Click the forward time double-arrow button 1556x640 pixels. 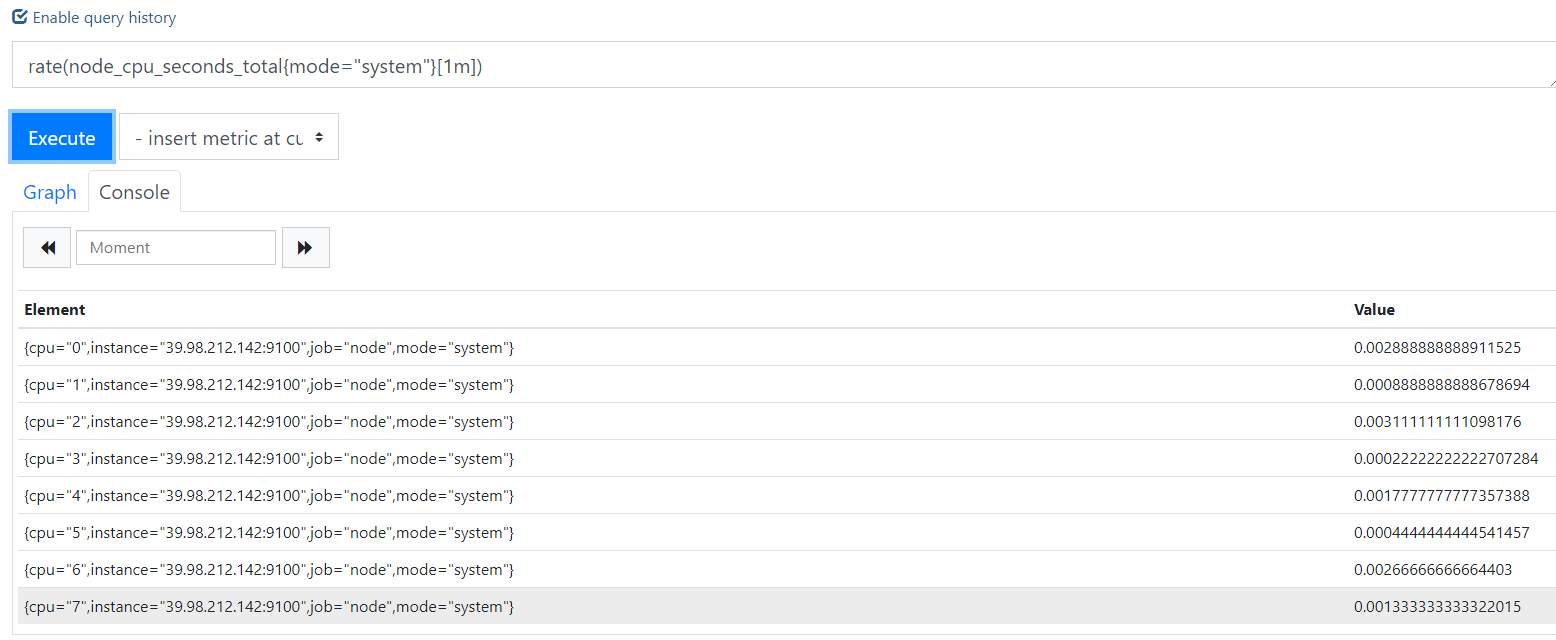coord(306,248)
